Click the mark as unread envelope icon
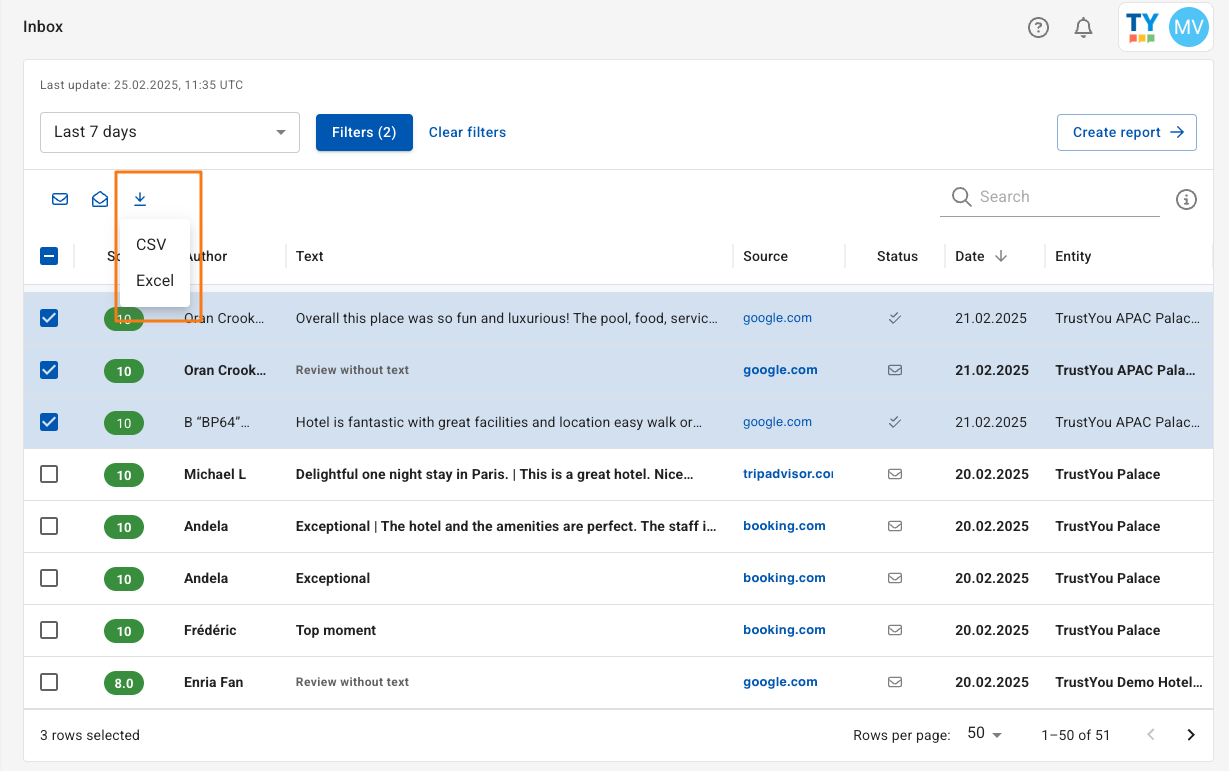 point(60,199)
